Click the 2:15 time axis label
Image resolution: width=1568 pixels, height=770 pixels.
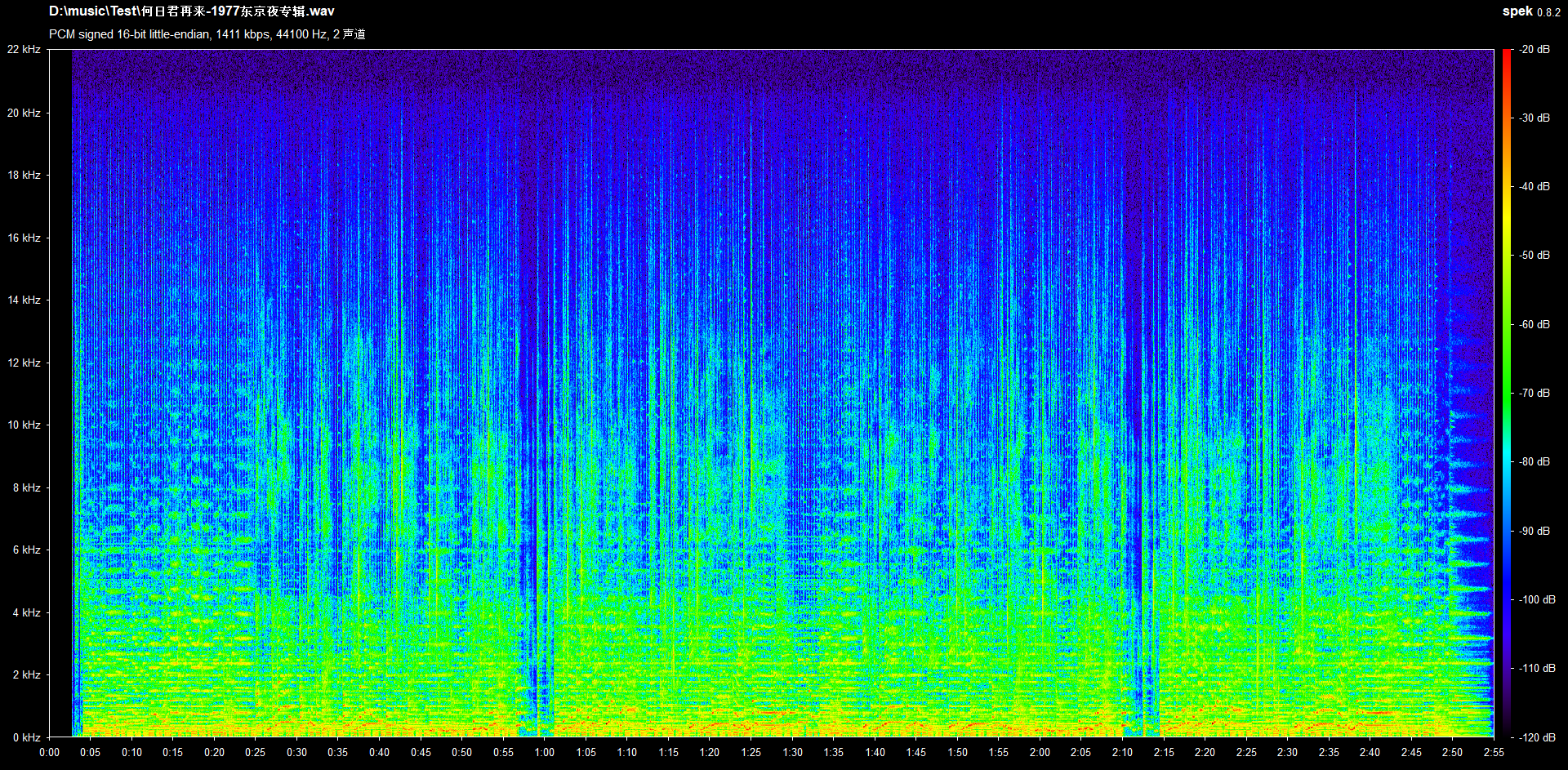click(1164, 752)
